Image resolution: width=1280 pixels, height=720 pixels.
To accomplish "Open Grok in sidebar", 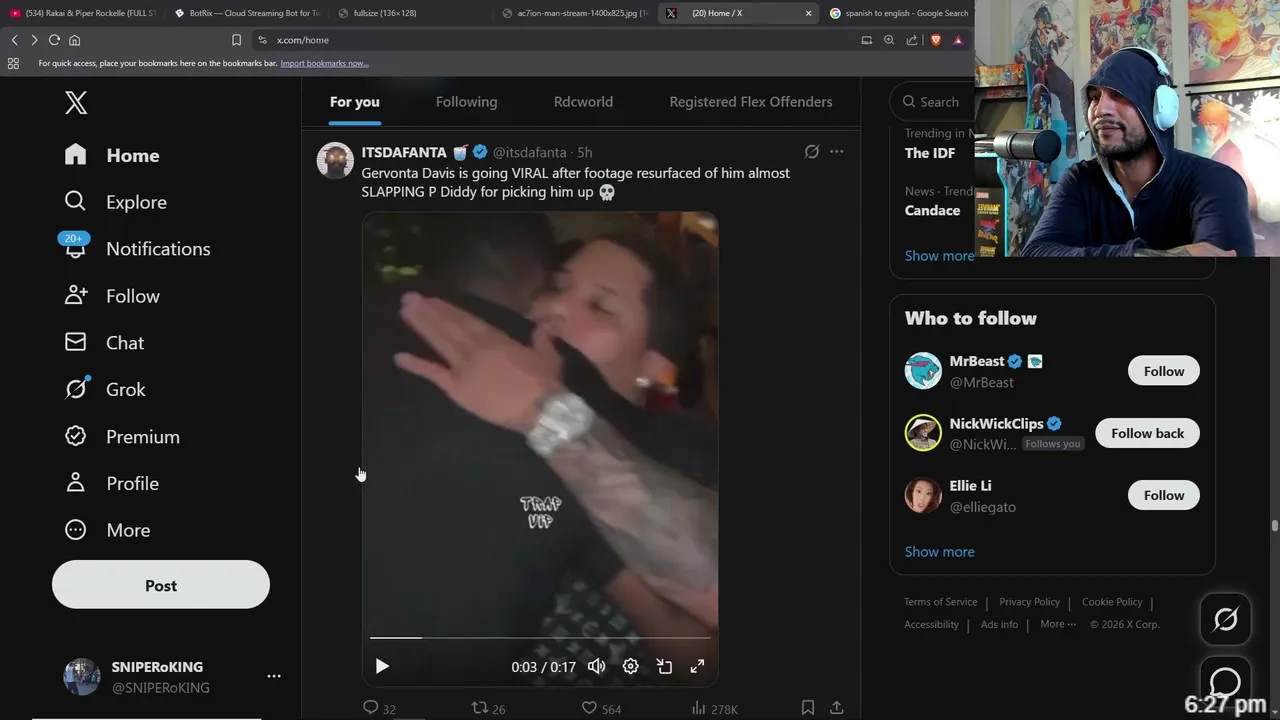I will pos(105,390).
